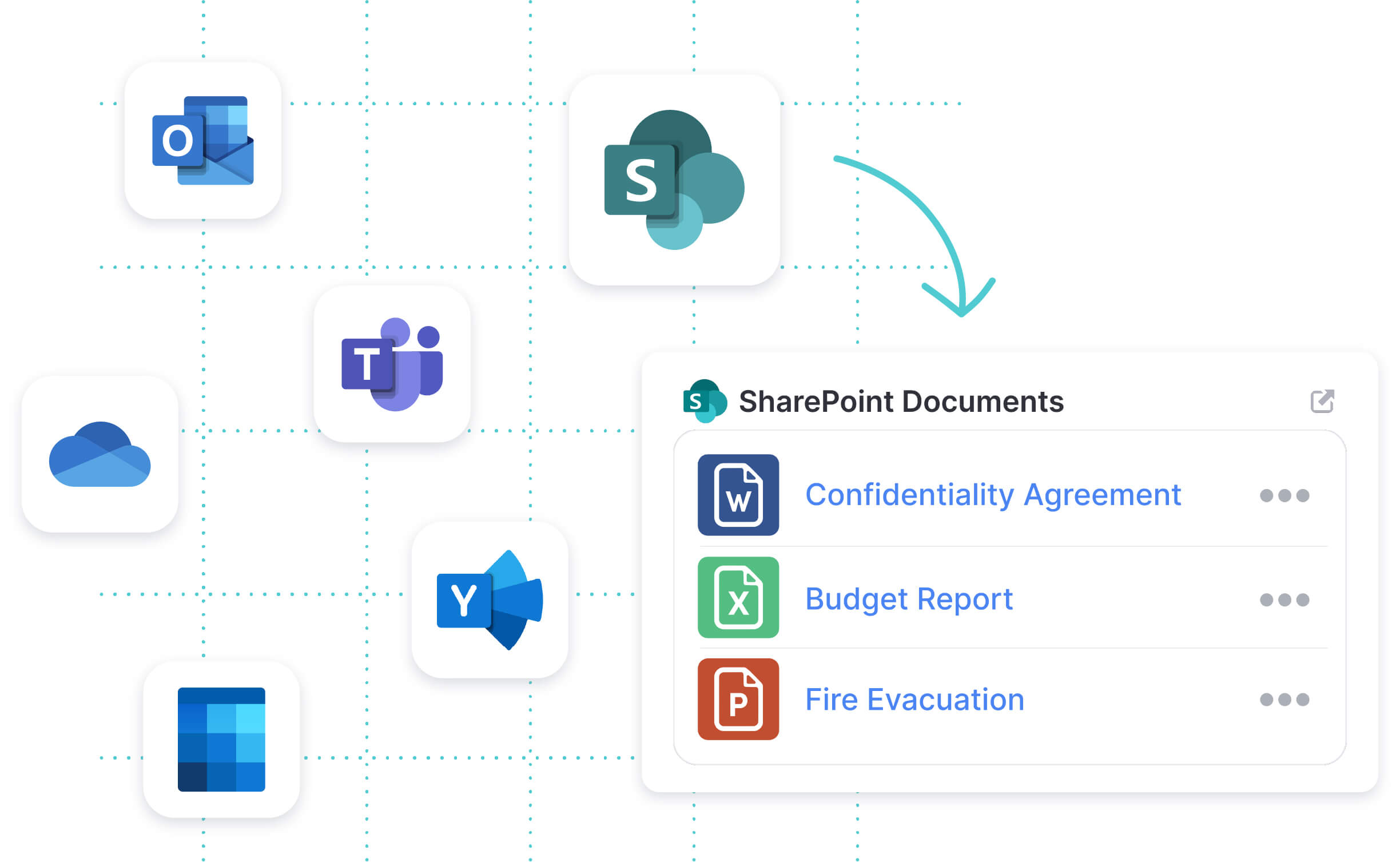Screen dimensions: 1400x862
Task: Open the blue grid calendar app tile
Action: pyautogui.click(x=221, y=739)
